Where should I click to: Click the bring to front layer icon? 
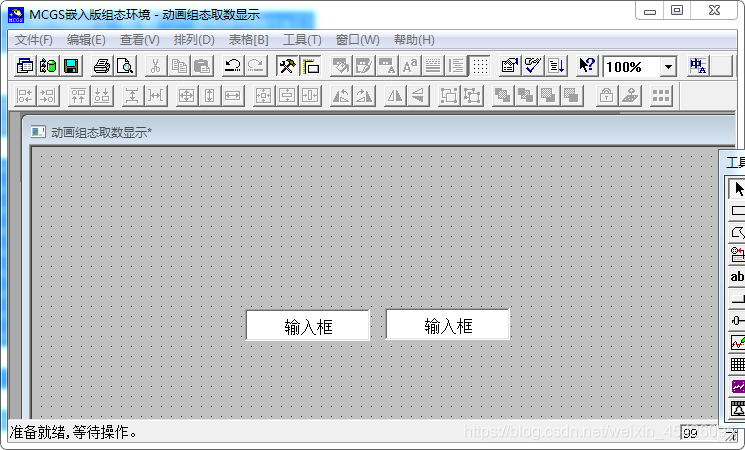[x=502, y=96]
